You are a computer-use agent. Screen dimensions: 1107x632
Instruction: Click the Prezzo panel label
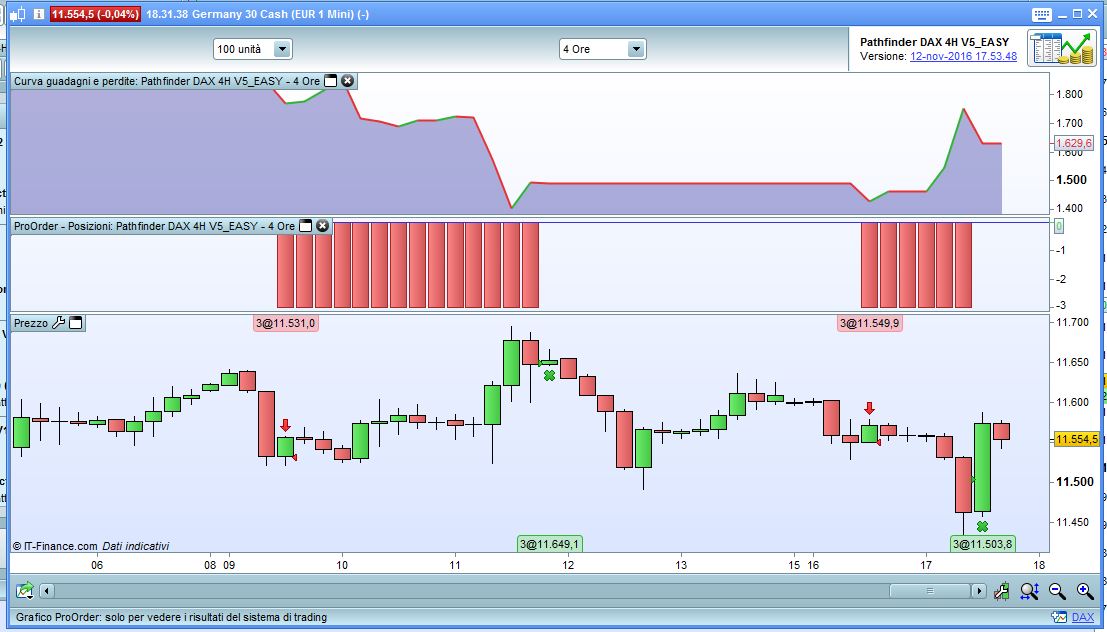point(31,323)
